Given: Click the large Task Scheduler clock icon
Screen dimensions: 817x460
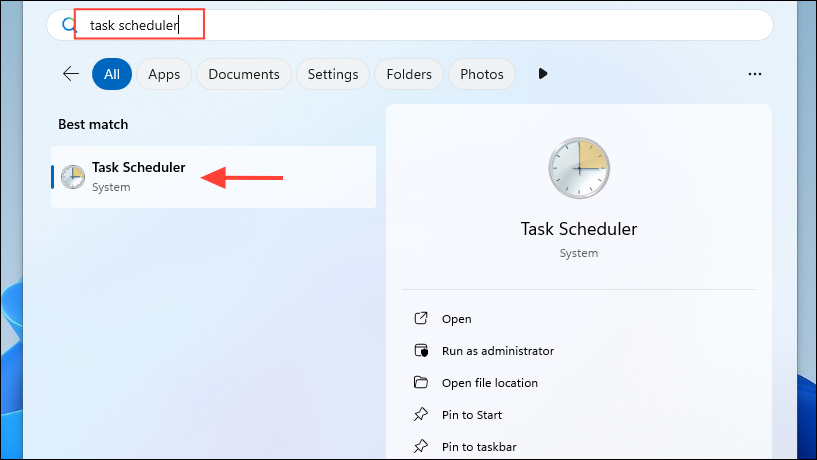Looking at the screenshot, I should tap(578, 167).
